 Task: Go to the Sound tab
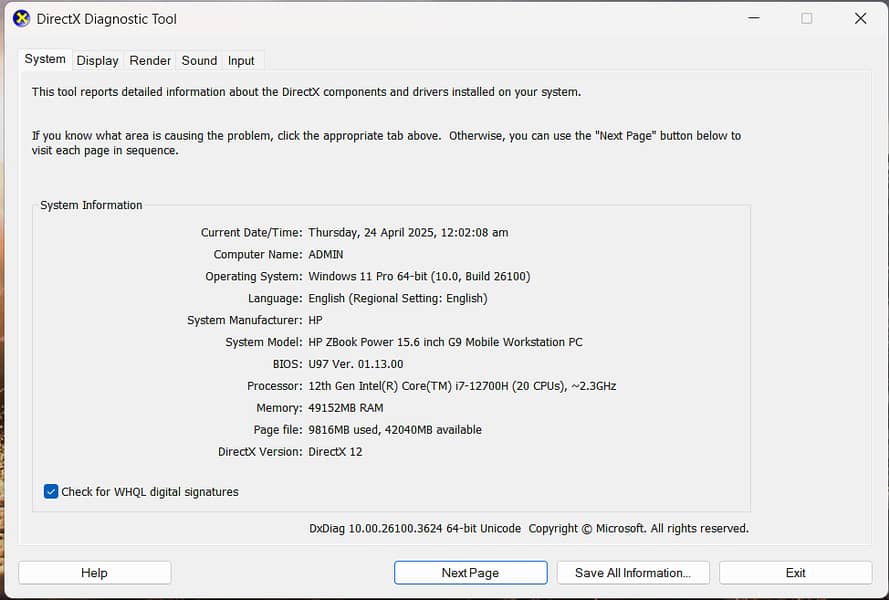click(x=199, y=61)
